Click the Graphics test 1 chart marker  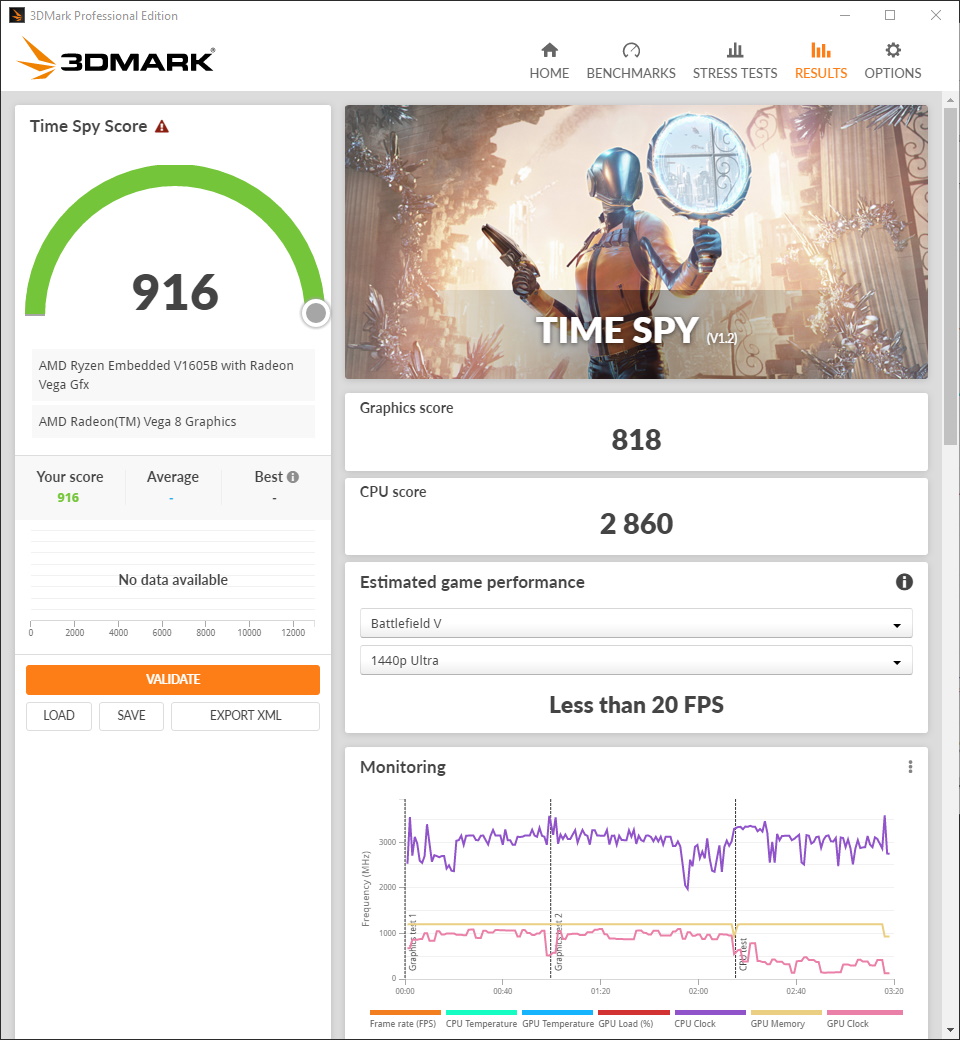tap(412, 942)
